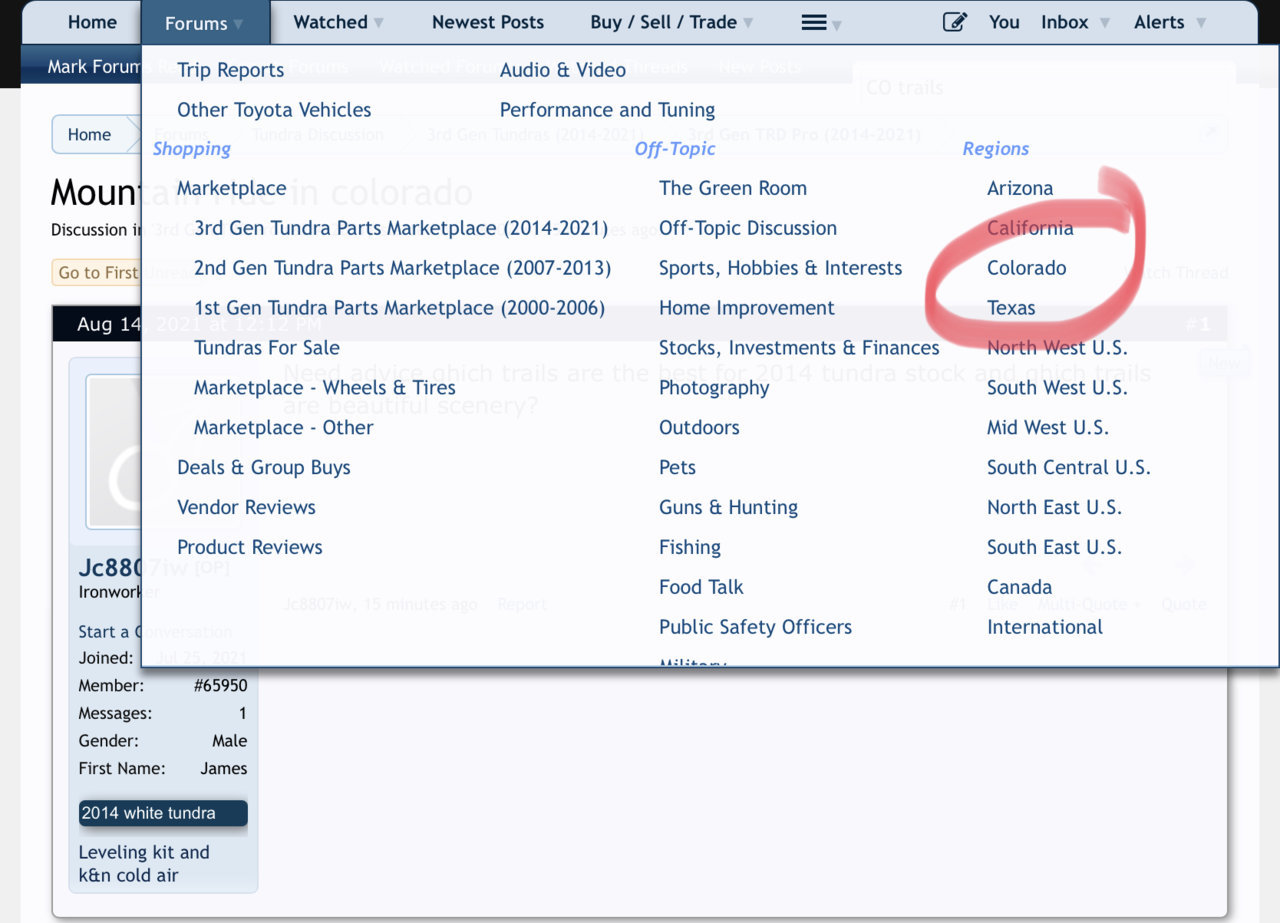The image size is (1280, 923).
Task: Open the Canada regional forum
Action: click(x=1019, y=588)
